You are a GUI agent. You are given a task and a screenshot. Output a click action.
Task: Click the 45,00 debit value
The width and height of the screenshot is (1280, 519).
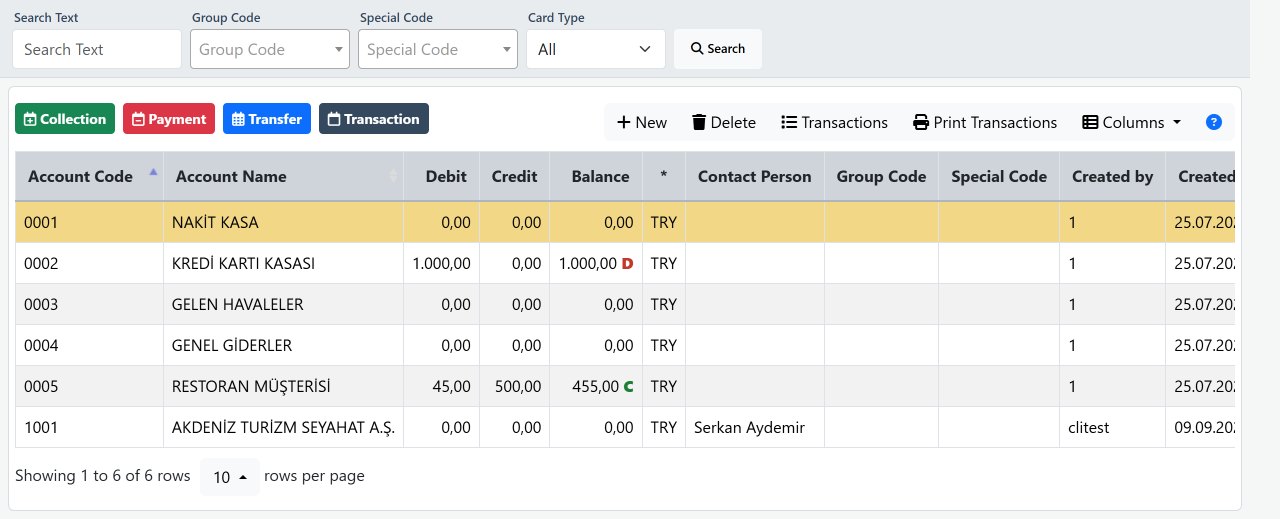click(x=451, y=386)
